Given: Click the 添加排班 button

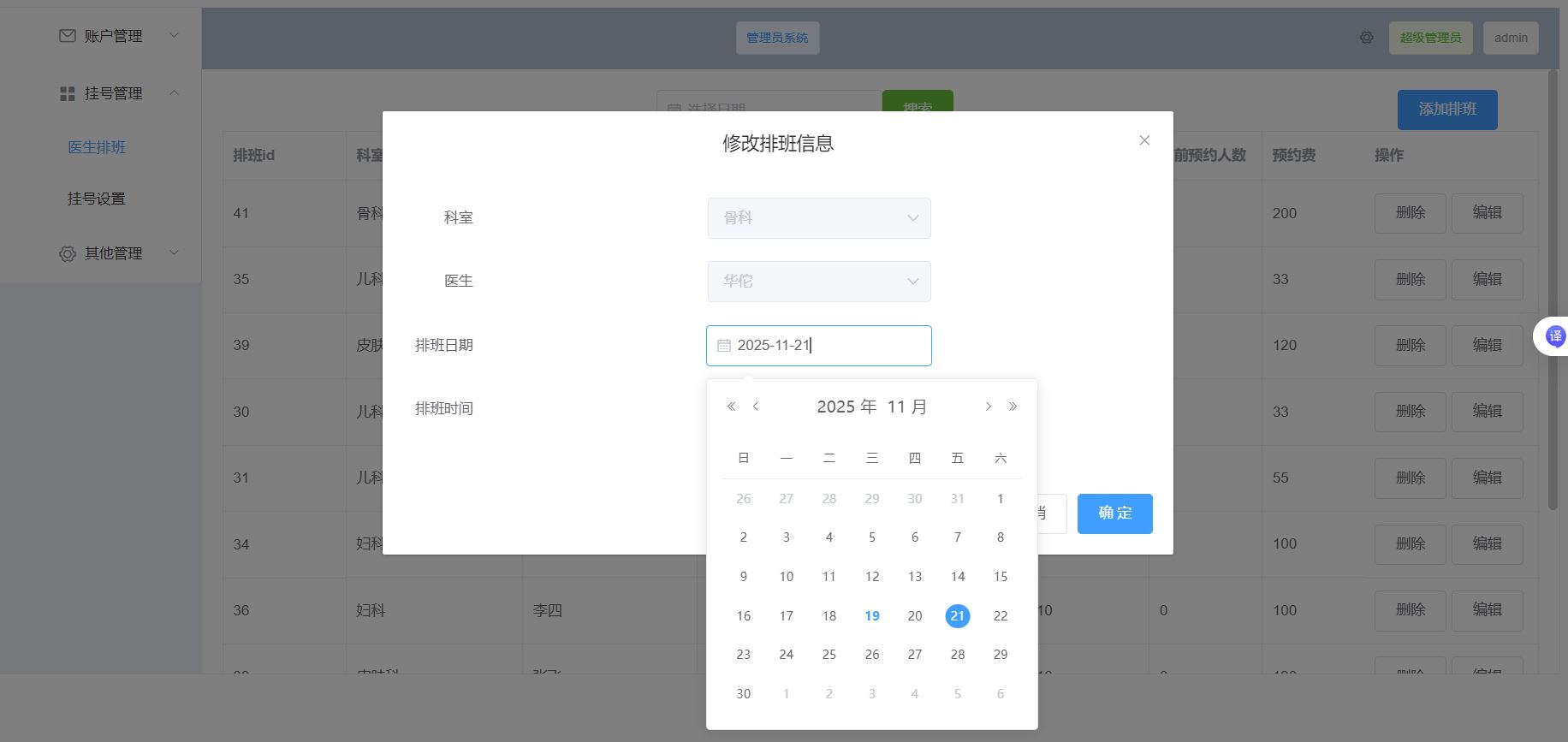Looking at the screenshot, I should [1446, 110].
